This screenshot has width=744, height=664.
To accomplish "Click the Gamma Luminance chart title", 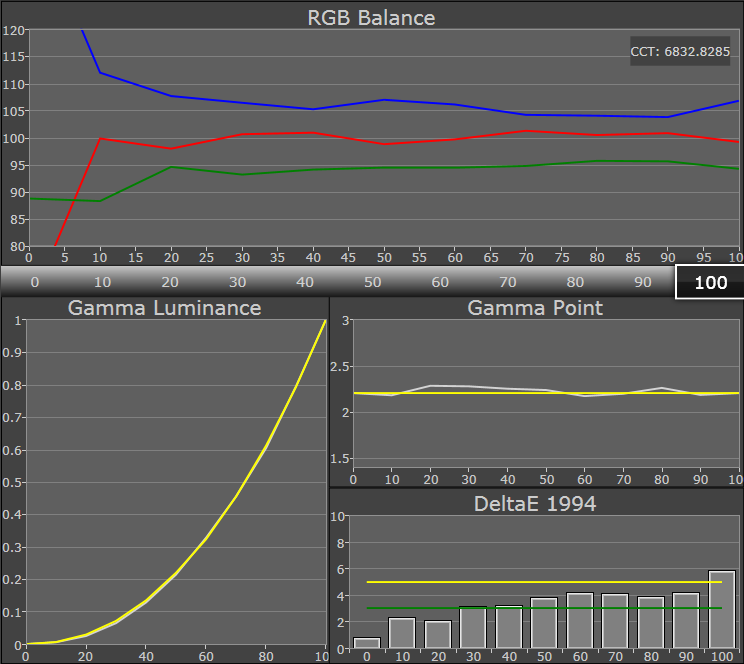I will coord(164,307).
